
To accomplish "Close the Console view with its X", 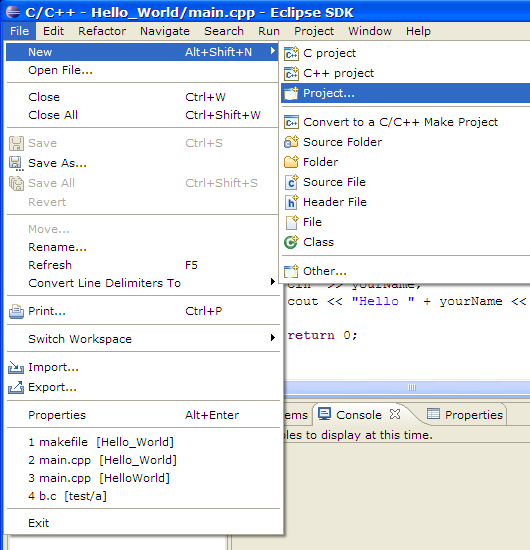I will (395, 414).
